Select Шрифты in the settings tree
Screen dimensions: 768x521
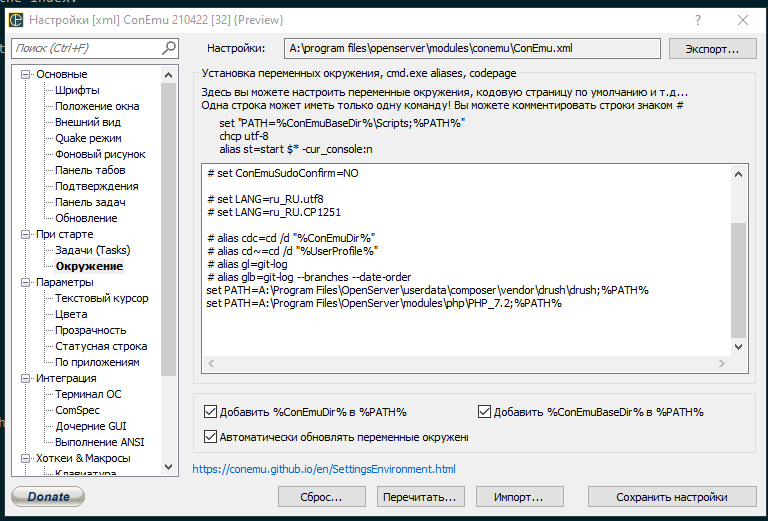(77, 90)
